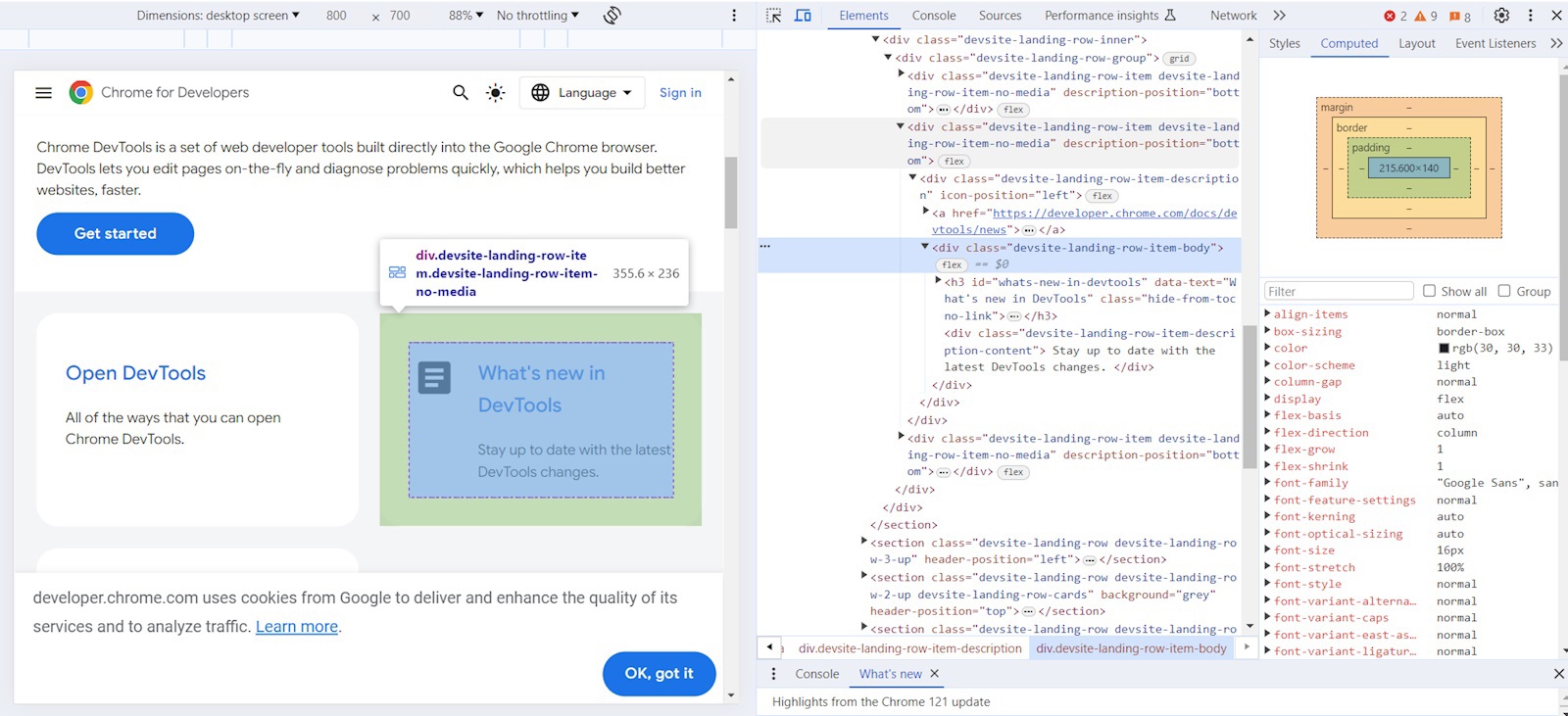Click the rotate screen icon

pos(612,16)
